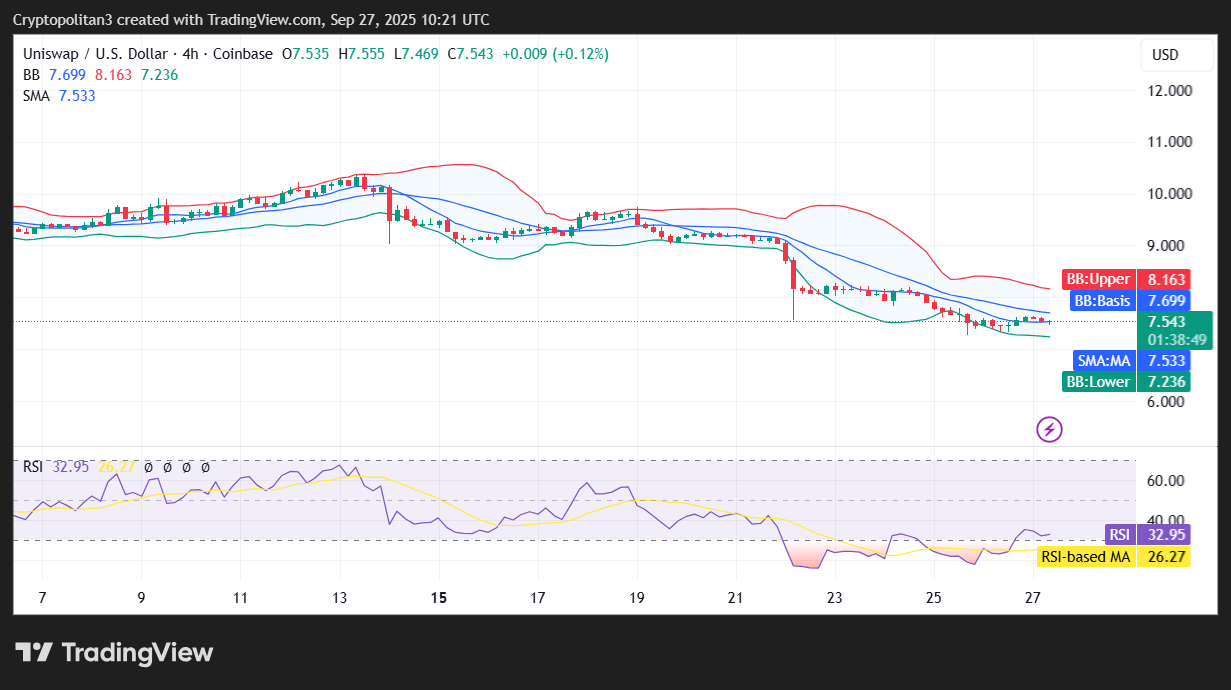Click the last ø symbol in RSI legend
Viewport: 1231px width, 690px height.
pyautogui.click(x=205, y=467)
